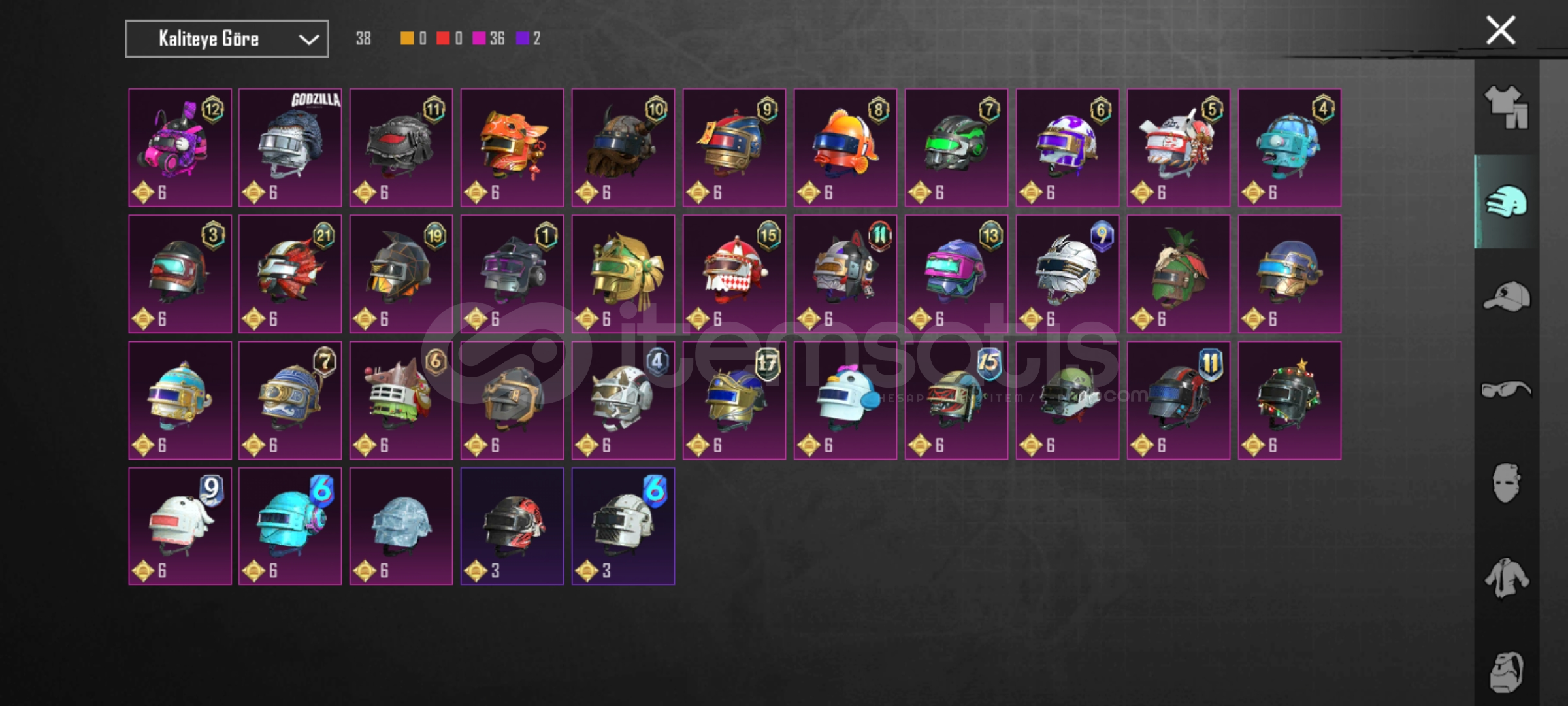1568x706 pixels.
Task: Open the glasses category icon
Action: (1506, 390)
